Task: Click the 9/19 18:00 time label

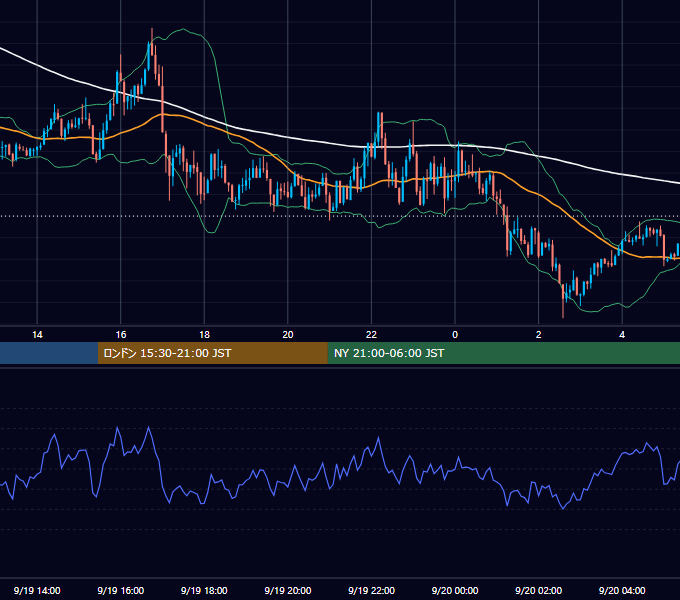Action: tap(204, 590)
